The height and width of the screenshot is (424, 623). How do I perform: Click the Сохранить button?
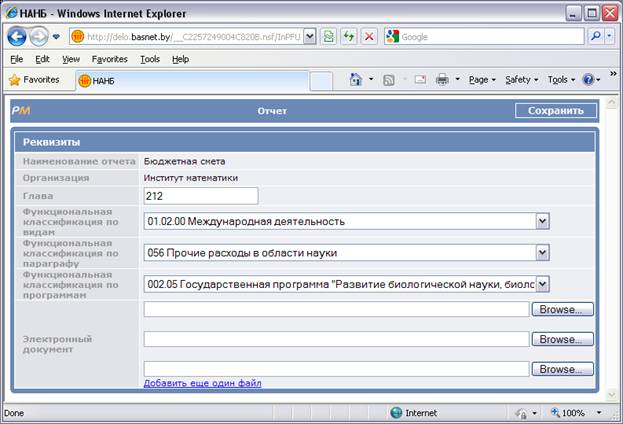point(556,110)
